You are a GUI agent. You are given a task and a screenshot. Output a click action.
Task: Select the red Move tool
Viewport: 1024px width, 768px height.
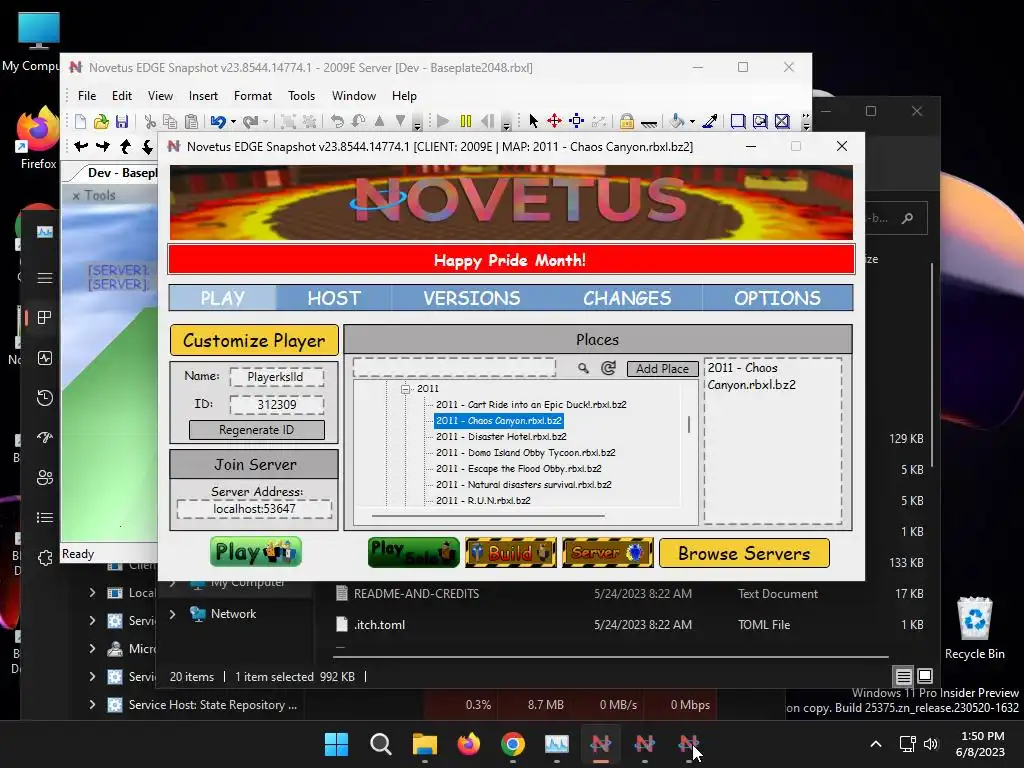(554, 121)
